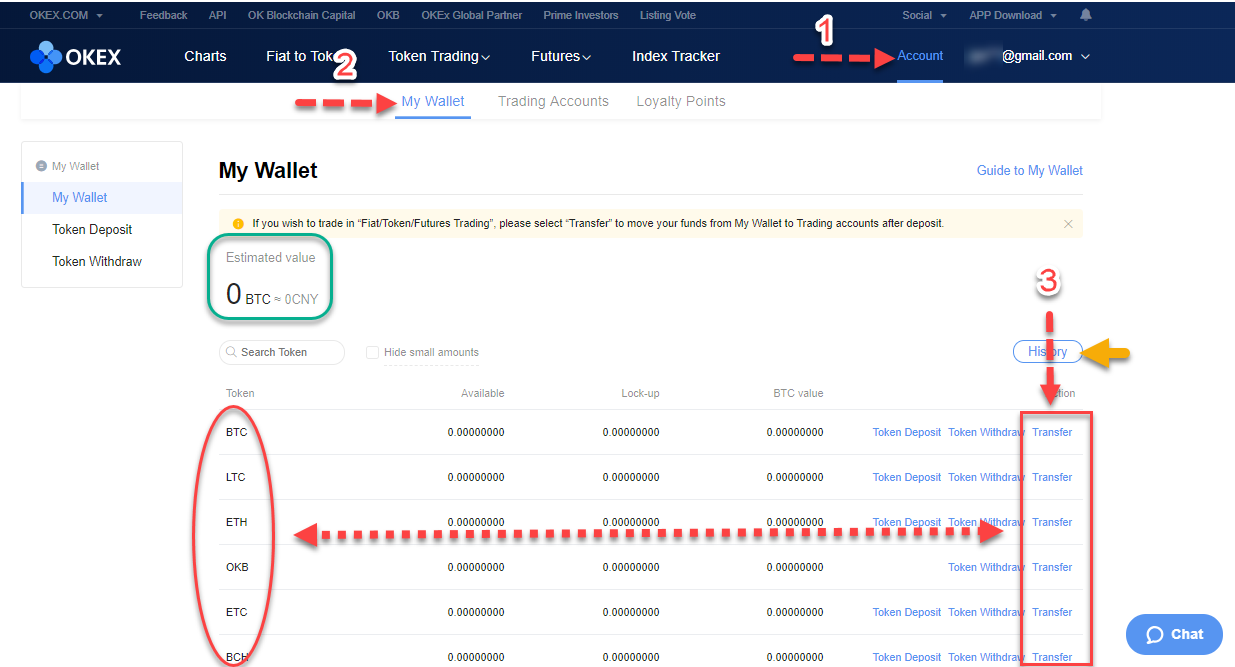Click Token Deposit for the ETC row
Image resolution: width=1235 pixels, height=667 pixels.
click(x=907, y=612)
